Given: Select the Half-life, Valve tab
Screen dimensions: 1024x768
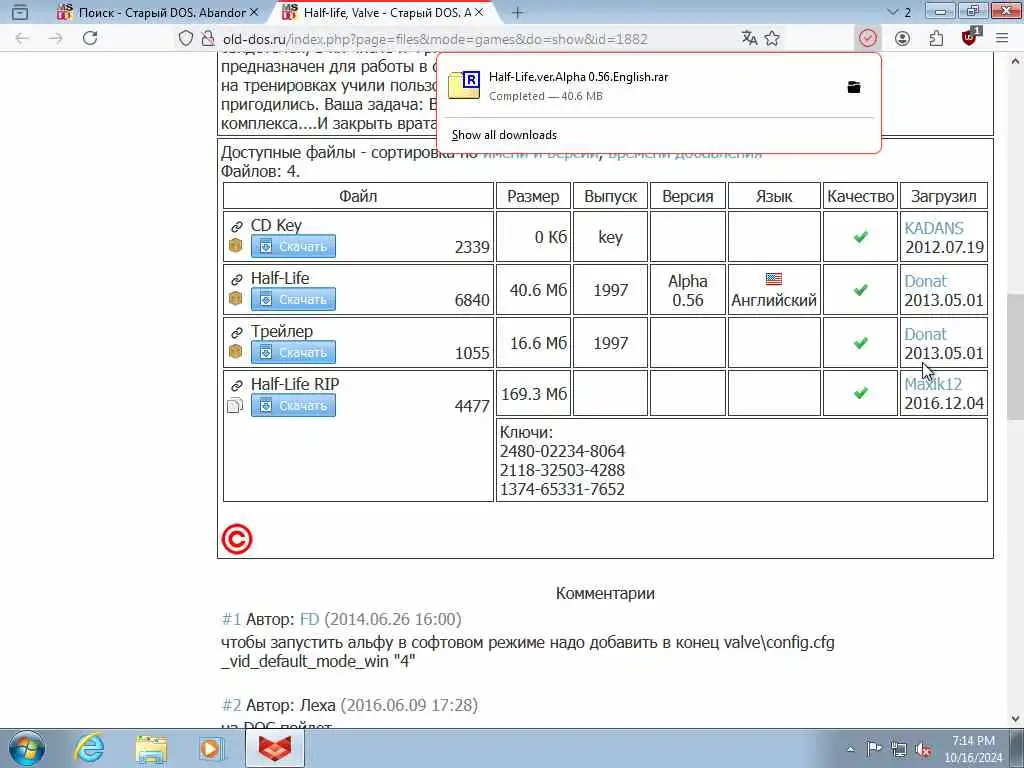Looking at the screenshot, I should pyautogui.click(x=382, y=12).
